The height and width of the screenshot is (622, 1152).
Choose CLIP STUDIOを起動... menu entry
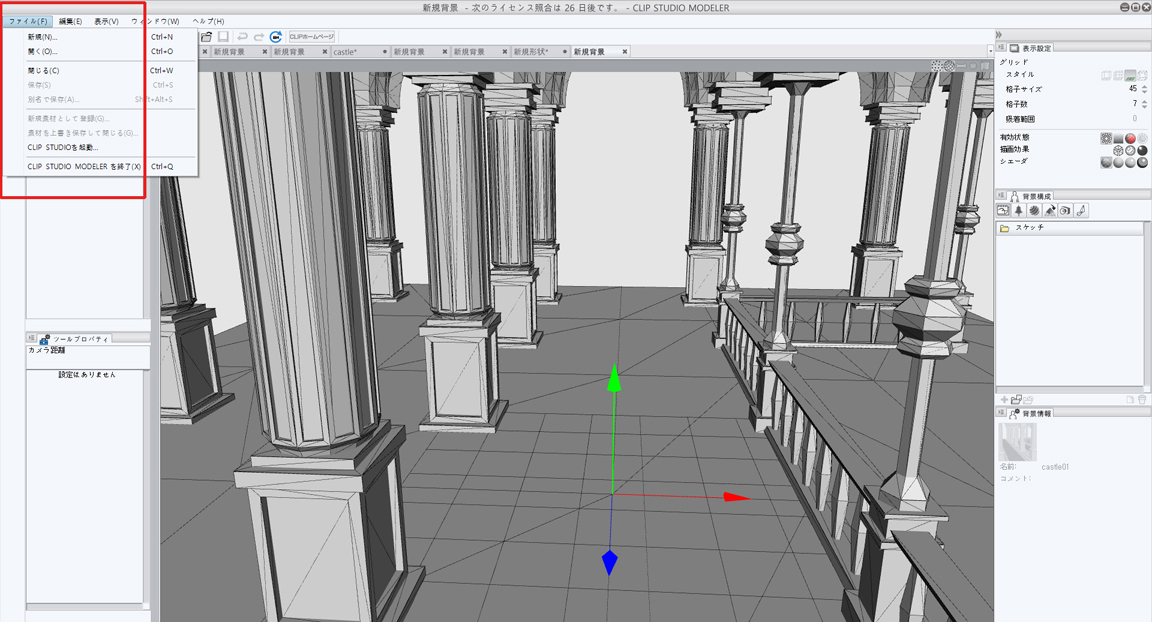coord(62,147)
